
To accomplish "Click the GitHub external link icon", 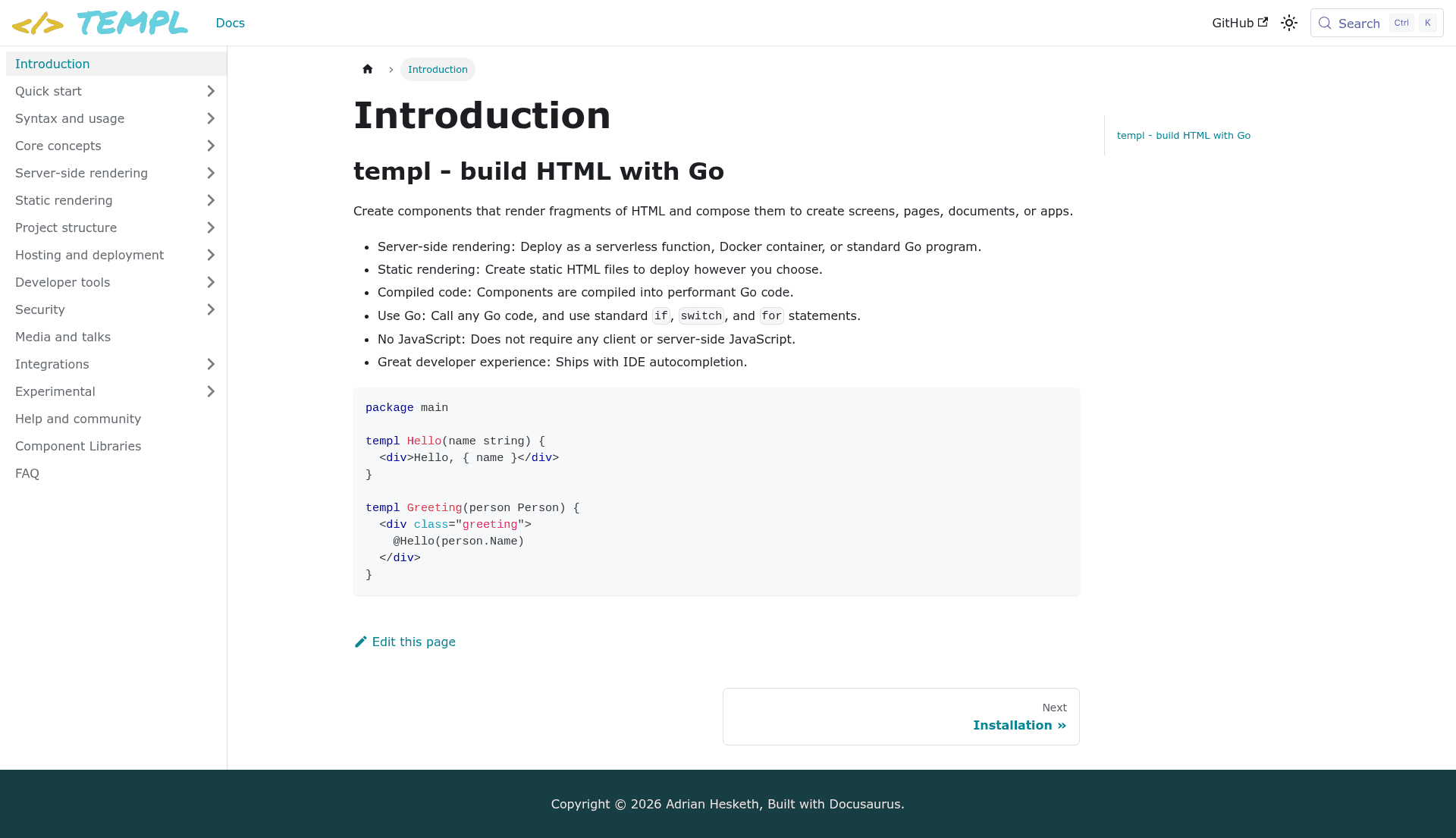I will point(1263,22).
